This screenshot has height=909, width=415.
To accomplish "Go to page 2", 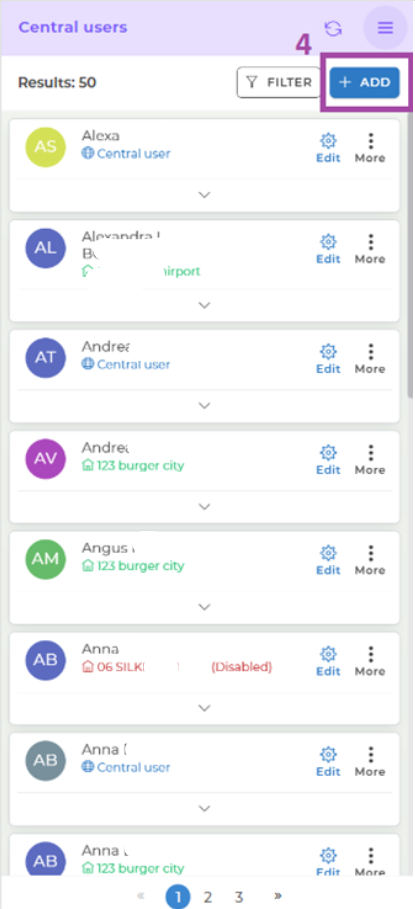I will coord(208,897).
